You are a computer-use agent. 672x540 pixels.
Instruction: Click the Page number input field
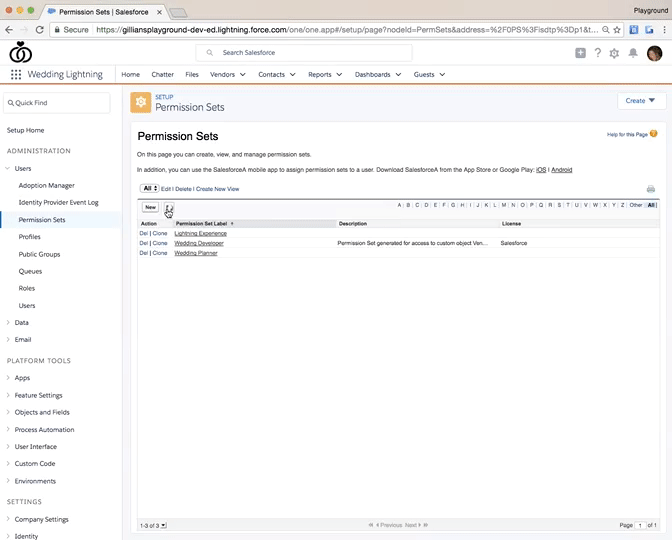(x=640, y=525)
